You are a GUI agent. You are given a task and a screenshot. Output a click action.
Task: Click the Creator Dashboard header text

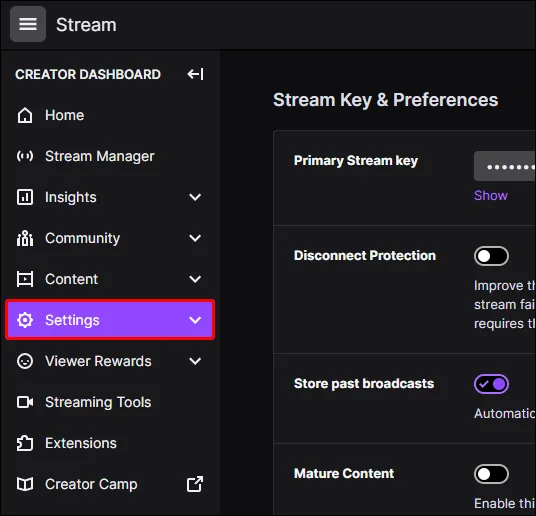pos(88,74)
